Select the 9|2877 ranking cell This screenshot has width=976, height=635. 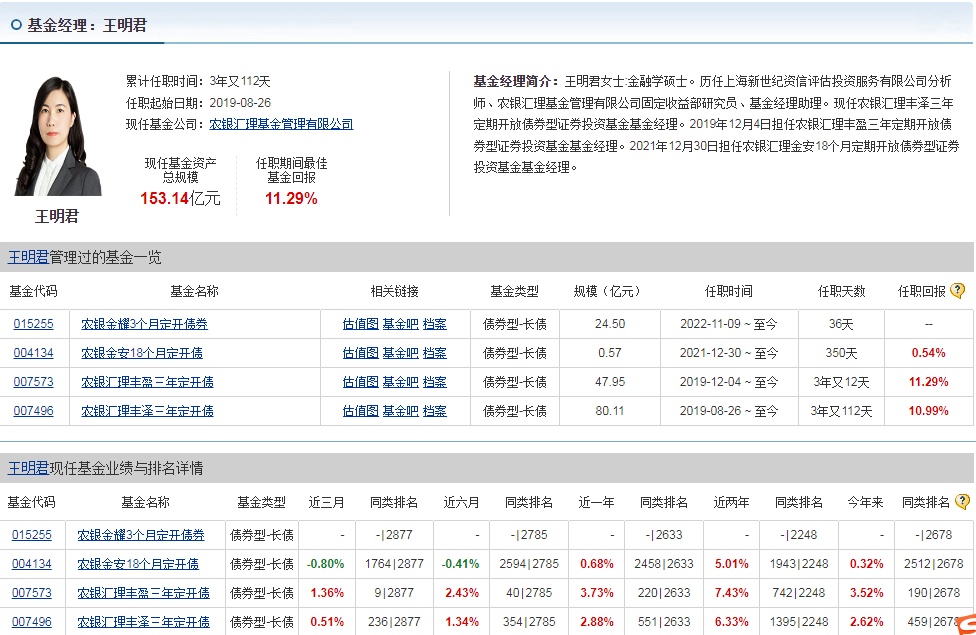(394, 593)
